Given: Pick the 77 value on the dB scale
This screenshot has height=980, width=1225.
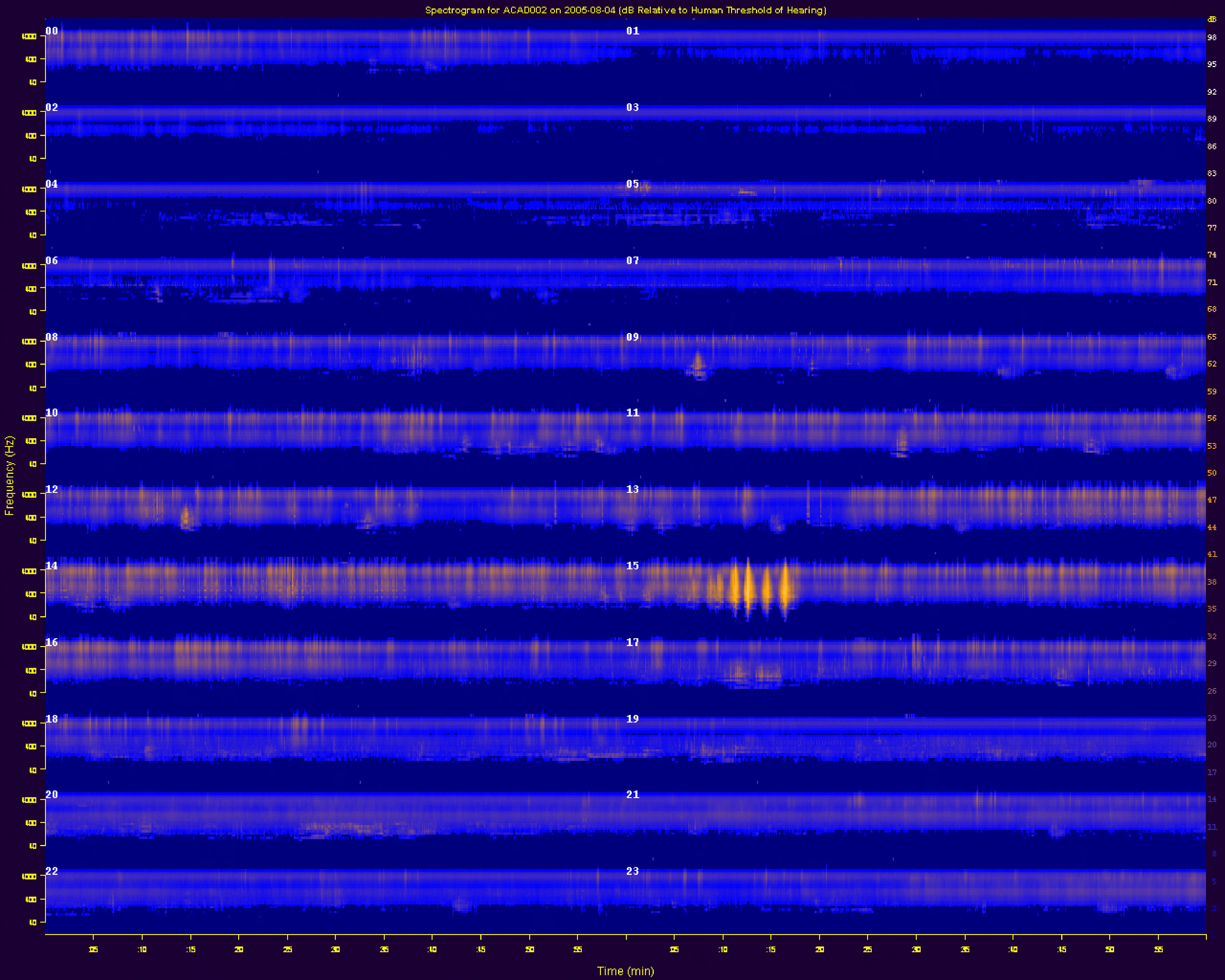Looking at the screenshot, I should point(1212,228).
